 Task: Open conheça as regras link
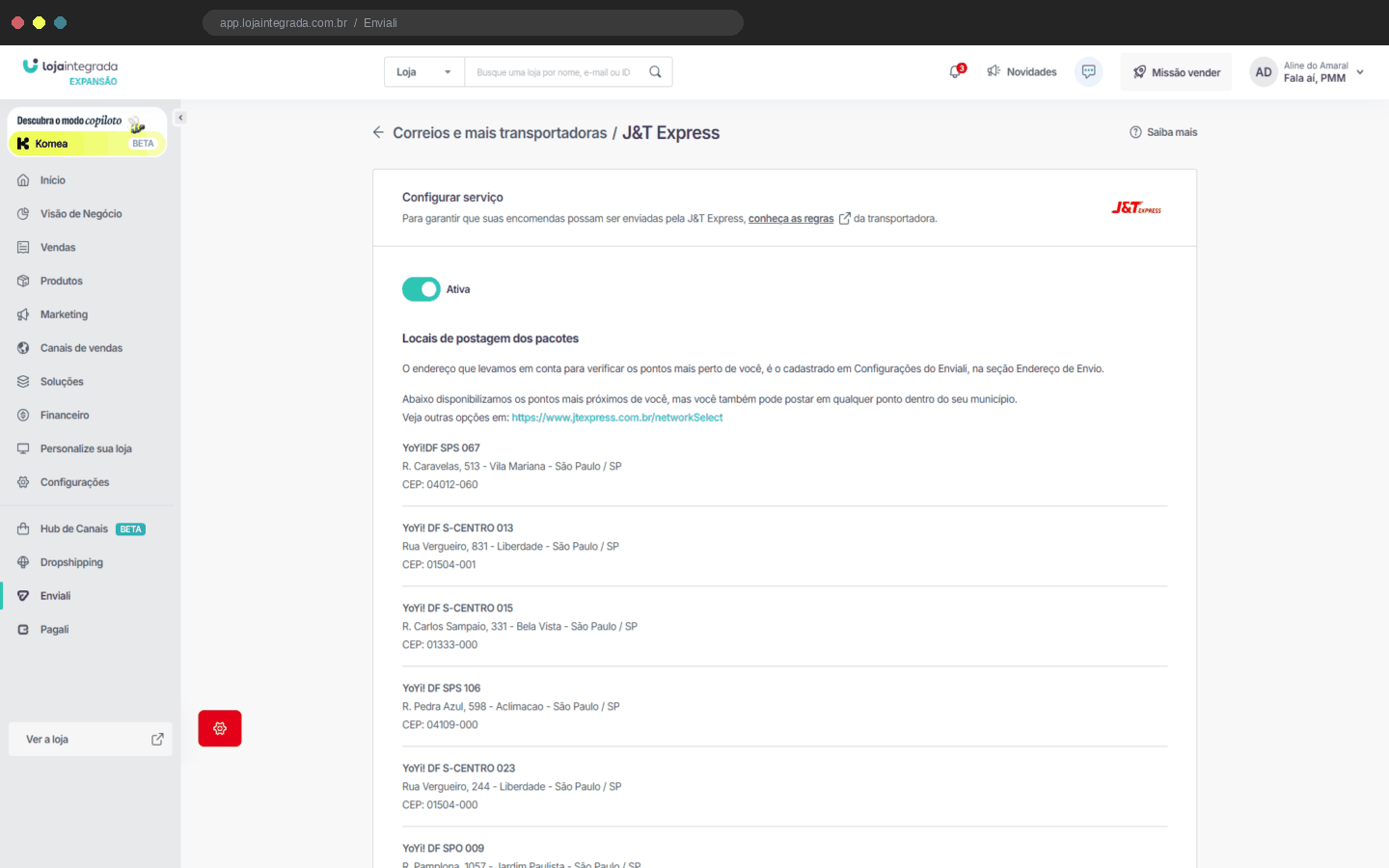[791, 219]
